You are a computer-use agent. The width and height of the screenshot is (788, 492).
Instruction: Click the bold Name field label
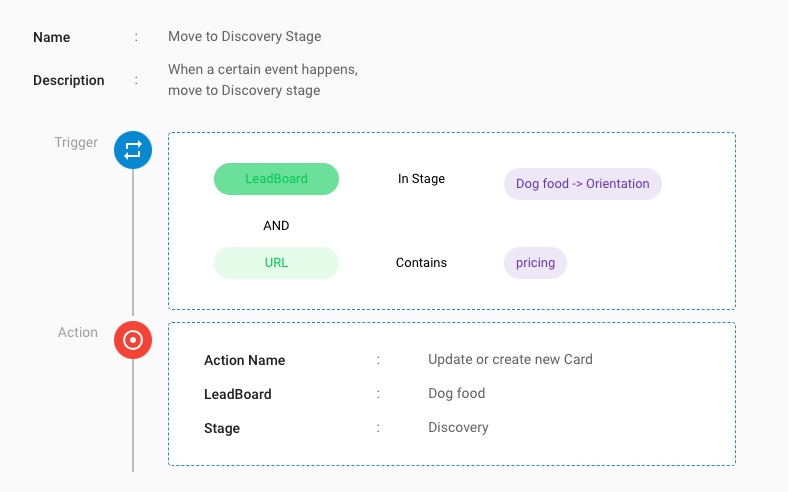click(x=51, y=37)
